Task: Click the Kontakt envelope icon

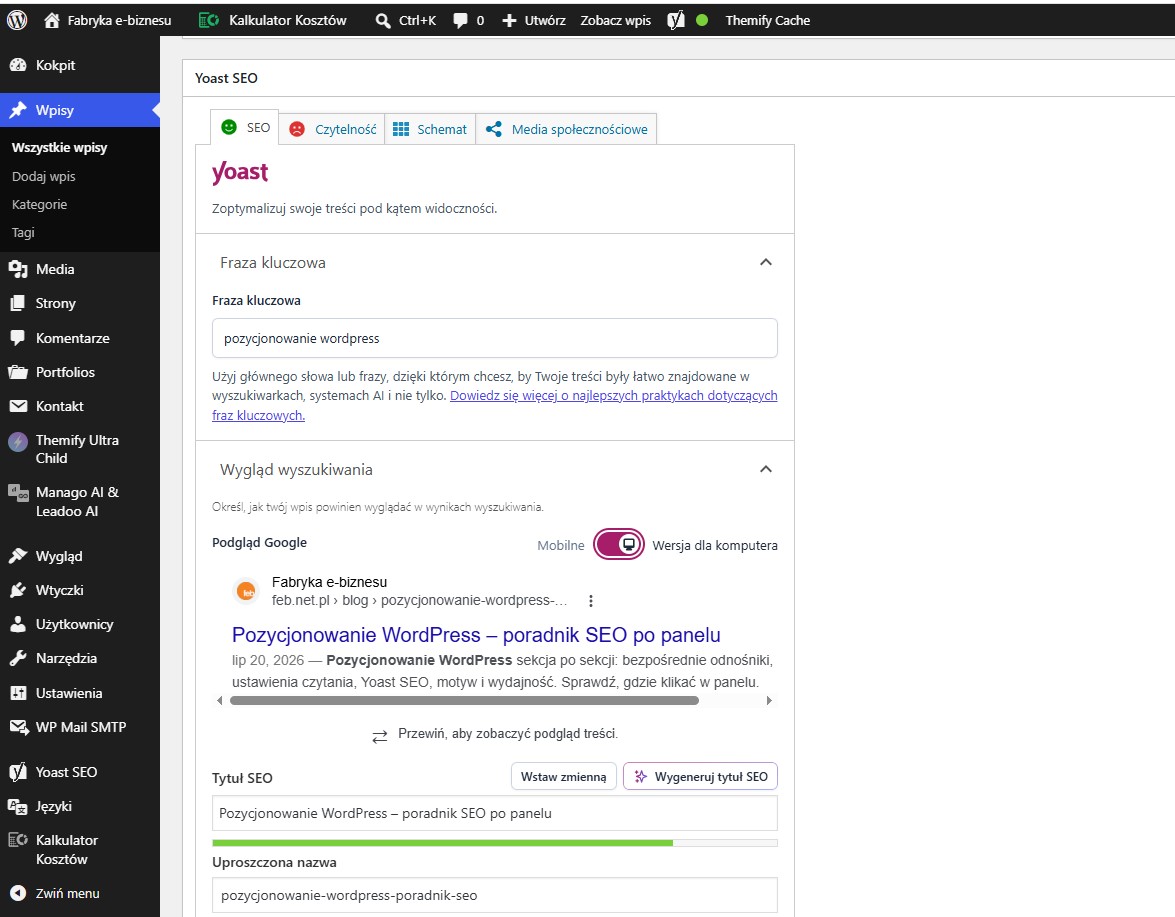Action: (18, 406)
